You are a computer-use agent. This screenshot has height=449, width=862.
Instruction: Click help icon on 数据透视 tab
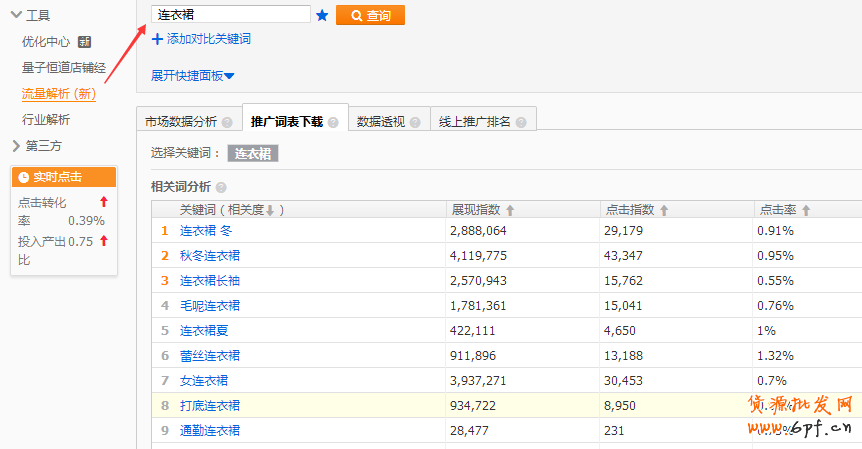(415, 123)
